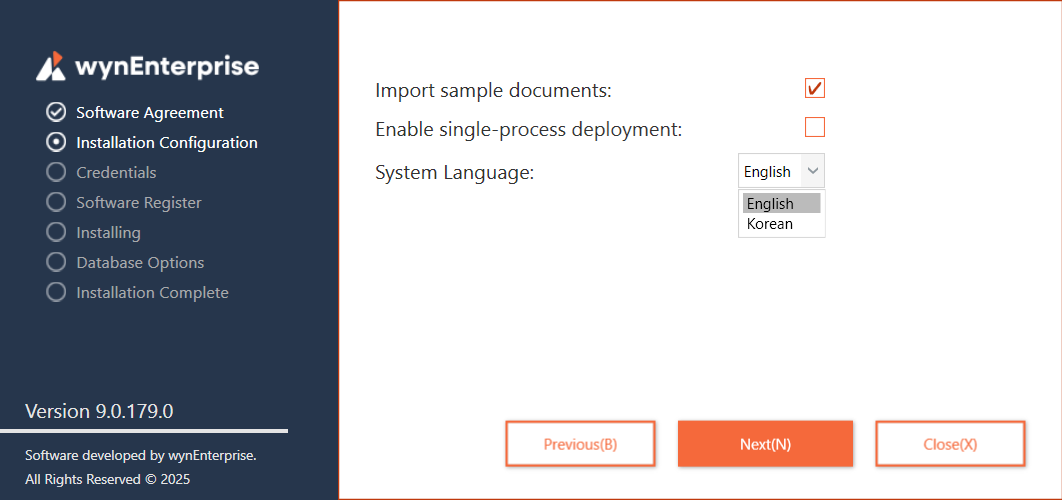Select the Database Options step label
Viewport: 1062px width, 500px height.
[x=140, y=262]
